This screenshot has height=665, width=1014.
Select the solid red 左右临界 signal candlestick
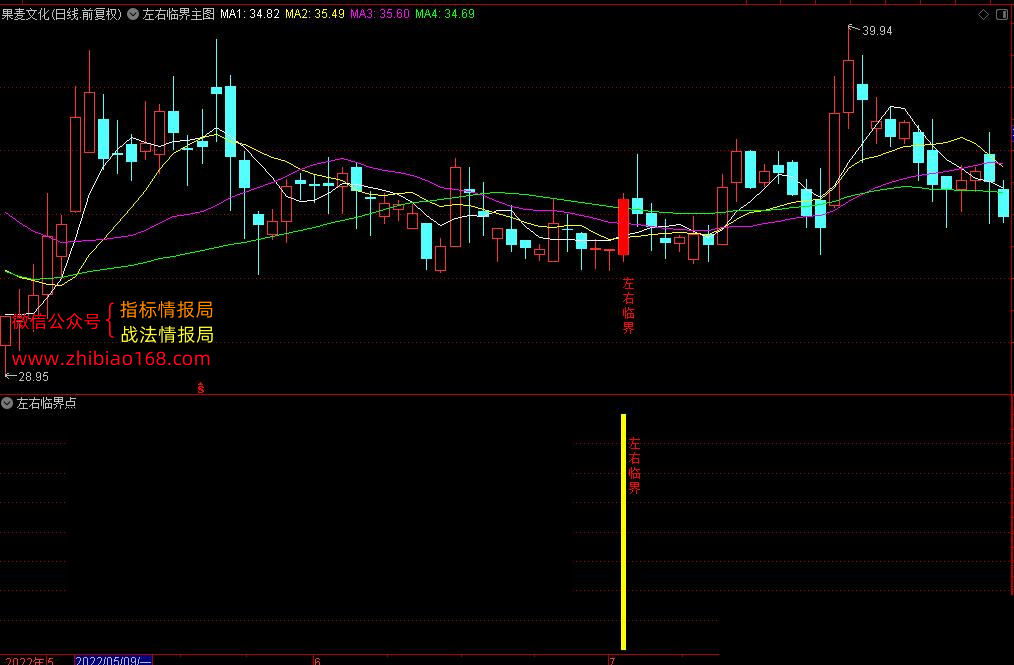click(x=623, y=227)
